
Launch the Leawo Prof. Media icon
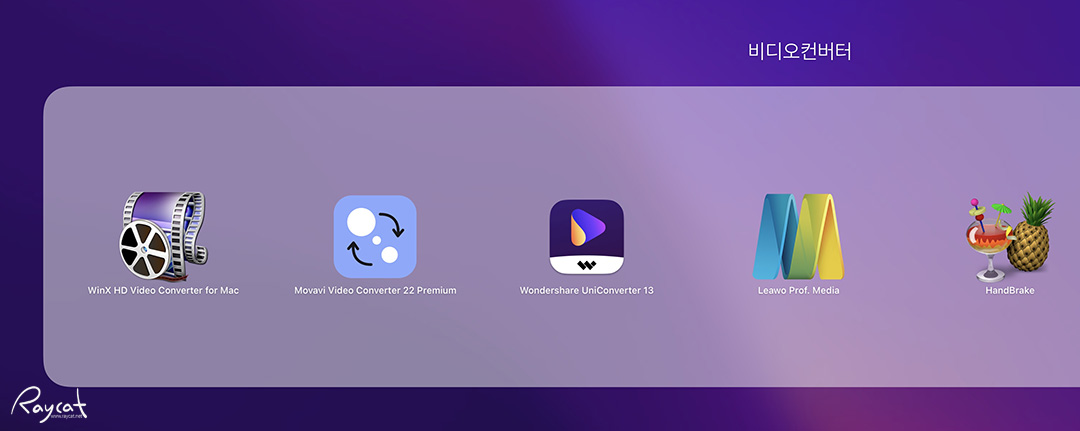798,236
